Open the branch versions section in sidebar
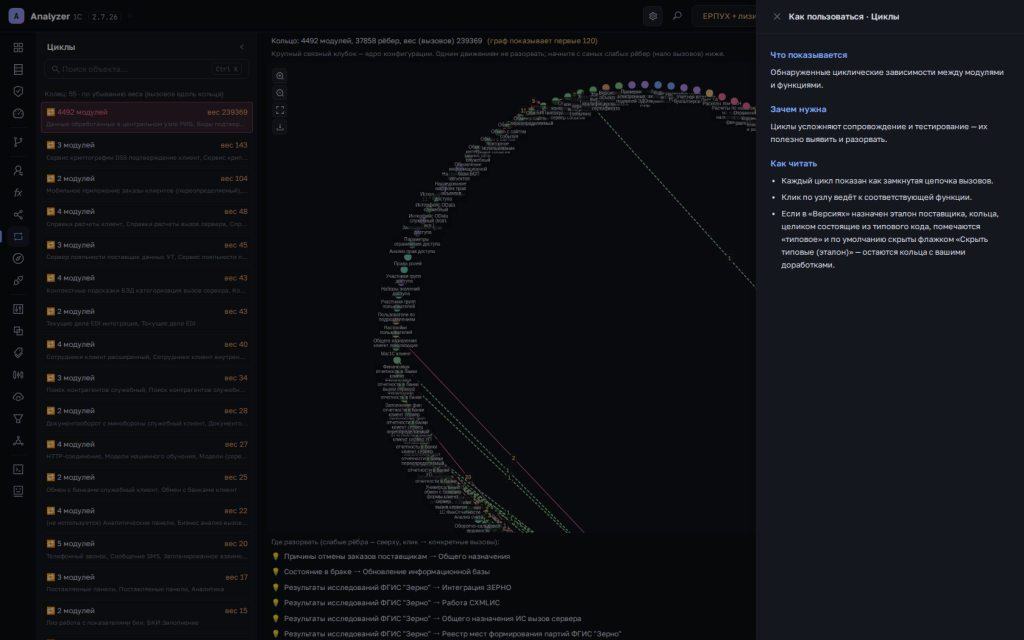 tap(18, 142)
